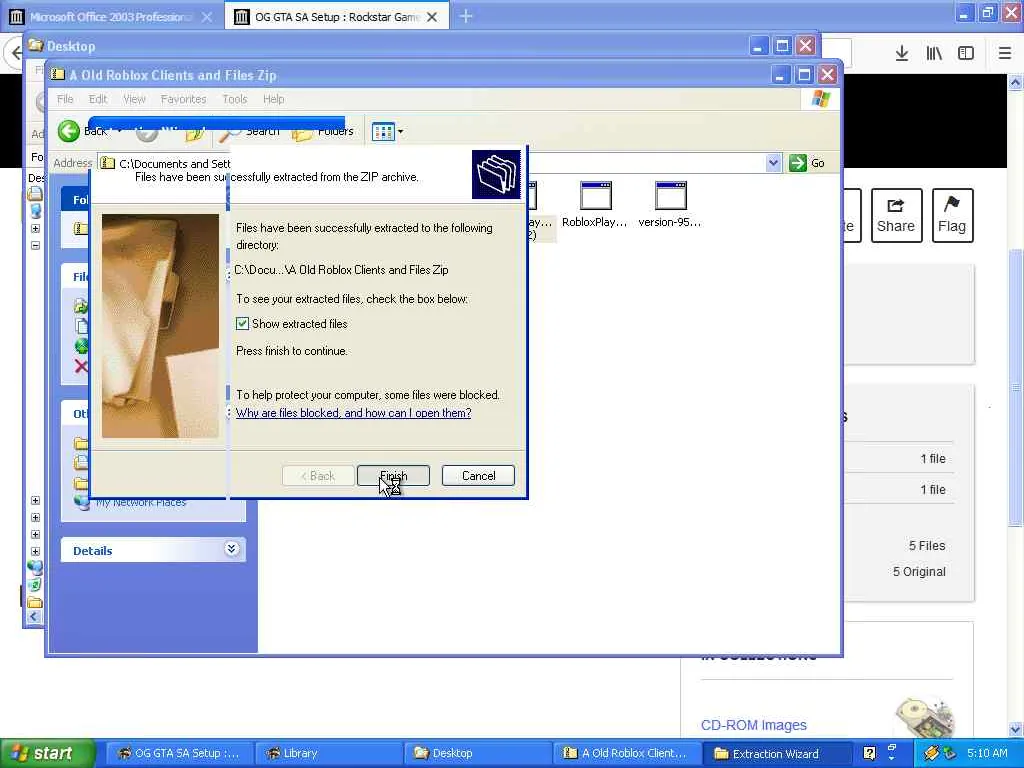Open the Tools menu
The image size is (1024, 768).
(234, 99)
